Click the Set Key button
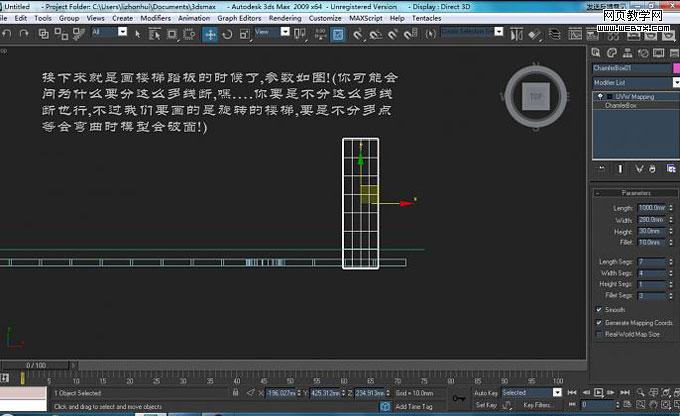The width and height of the screenshot is (680, 416). pos(486,405)
